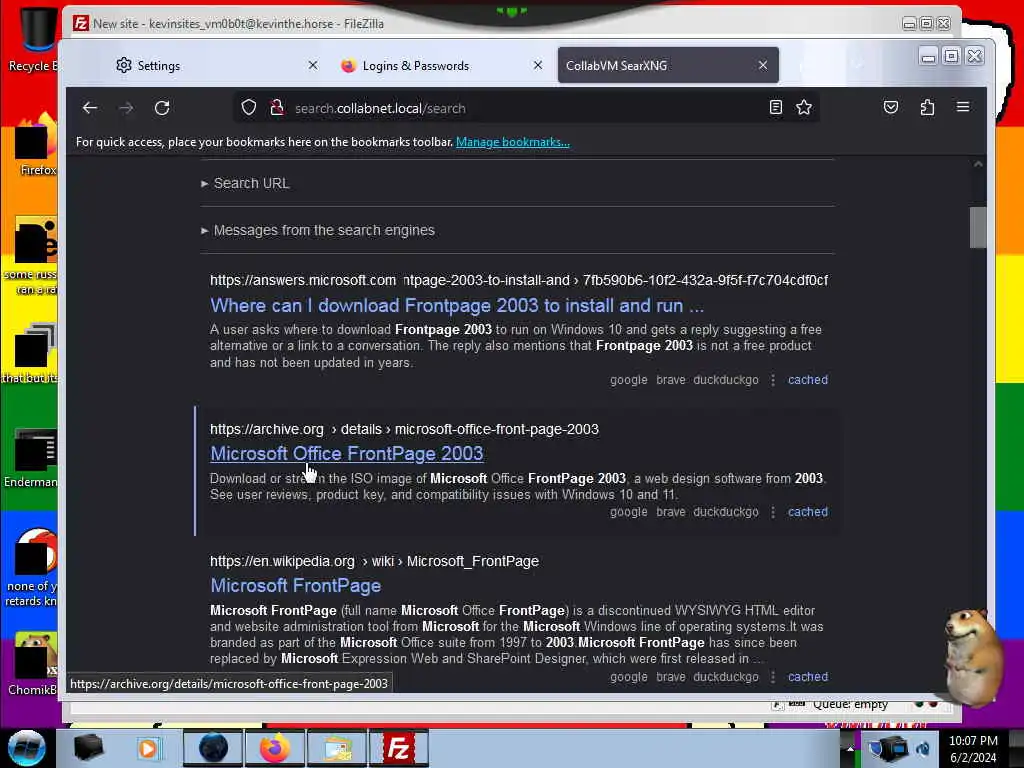Viewport: 1024px width, 768px height.
Task: View site security lock info
Action: (277, 108)
